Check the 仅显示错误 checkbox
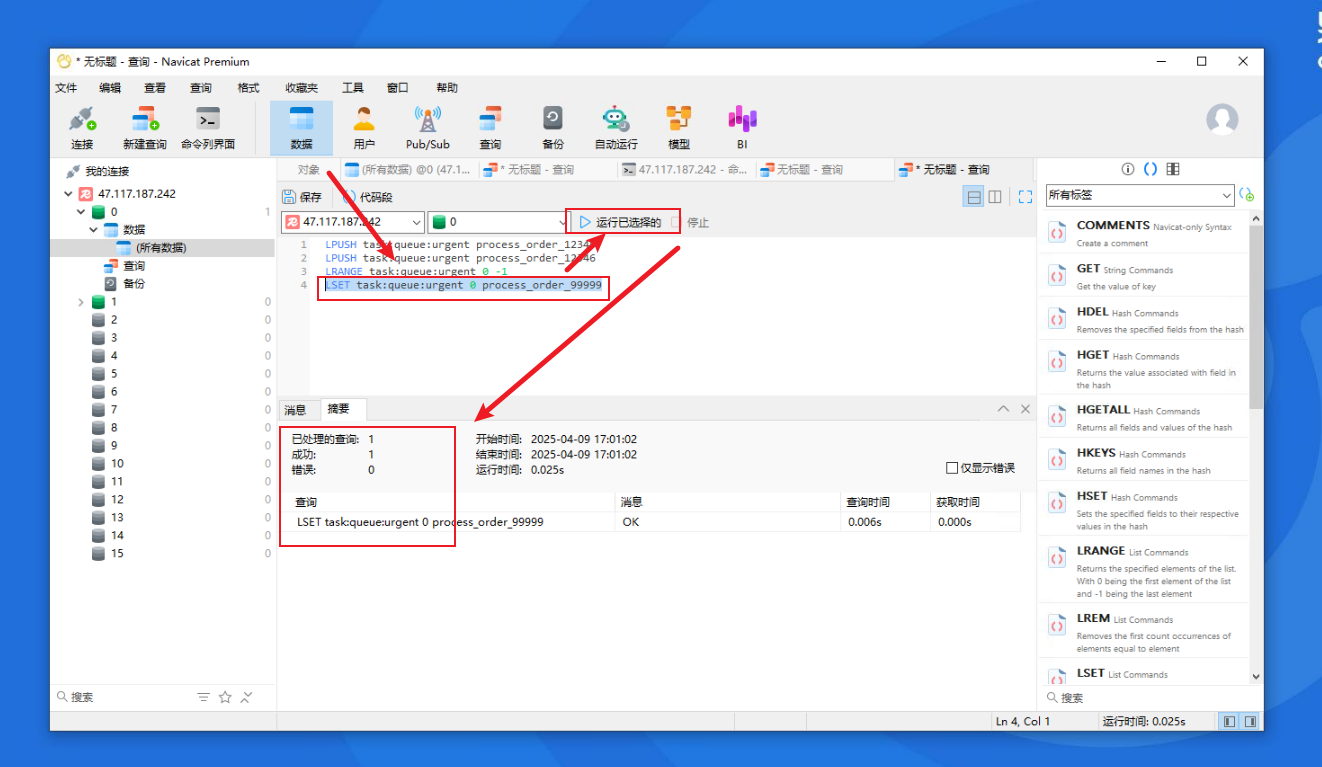The image size is (1322, 767). (952, 468)
